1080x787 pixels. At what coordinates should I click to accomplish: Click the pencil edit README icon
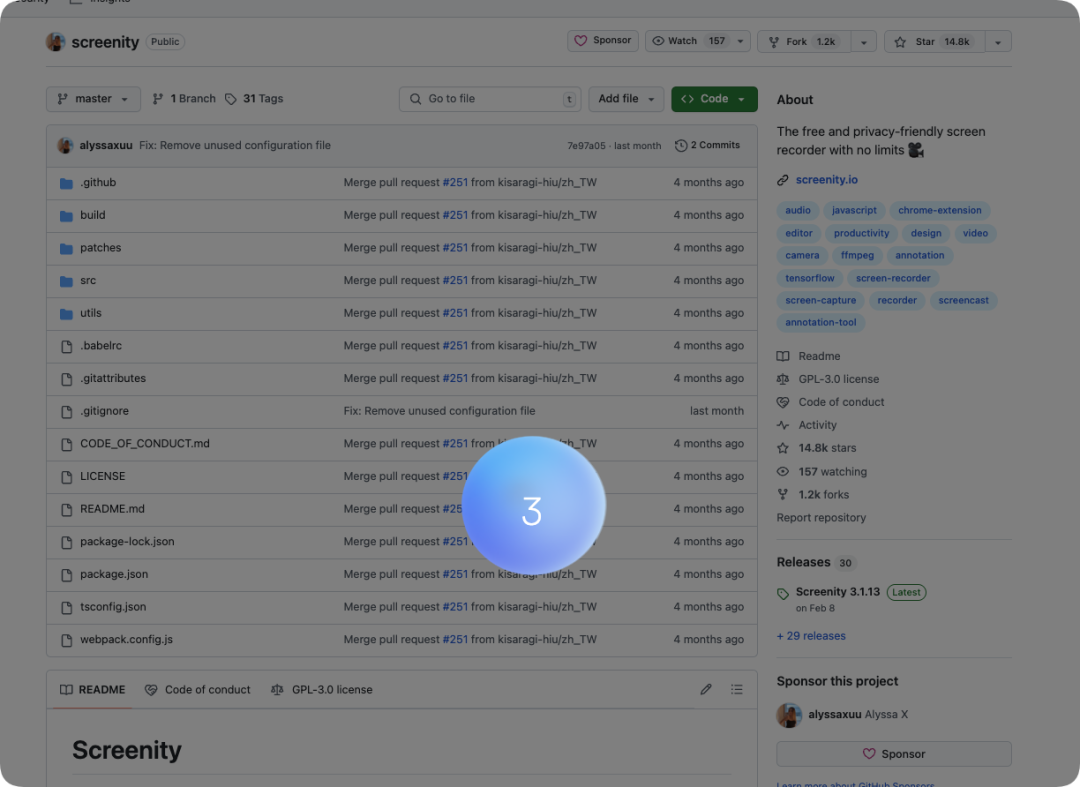706,689
